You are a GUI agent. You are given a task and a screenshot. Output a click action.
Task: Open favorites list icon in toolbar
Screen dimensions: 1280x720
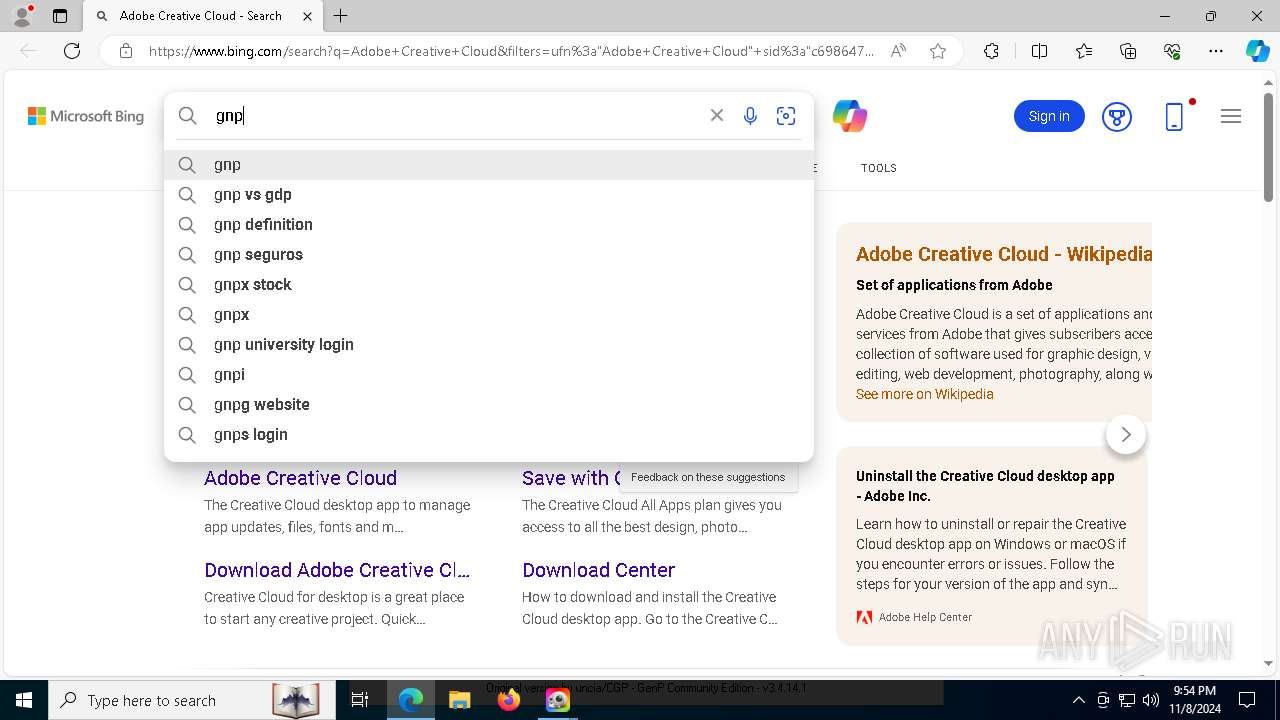[1084, 51]
